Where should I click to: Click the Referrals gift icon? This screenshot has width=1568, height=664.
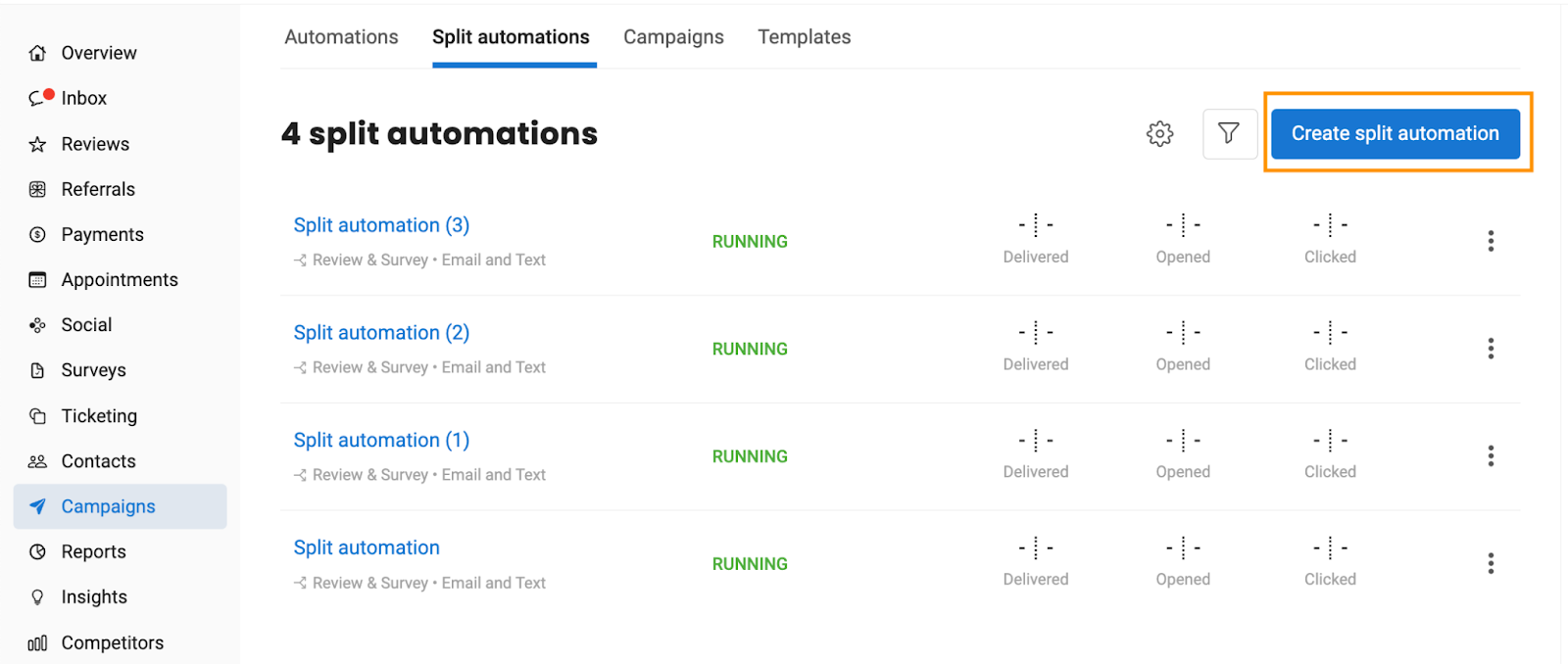37,189
